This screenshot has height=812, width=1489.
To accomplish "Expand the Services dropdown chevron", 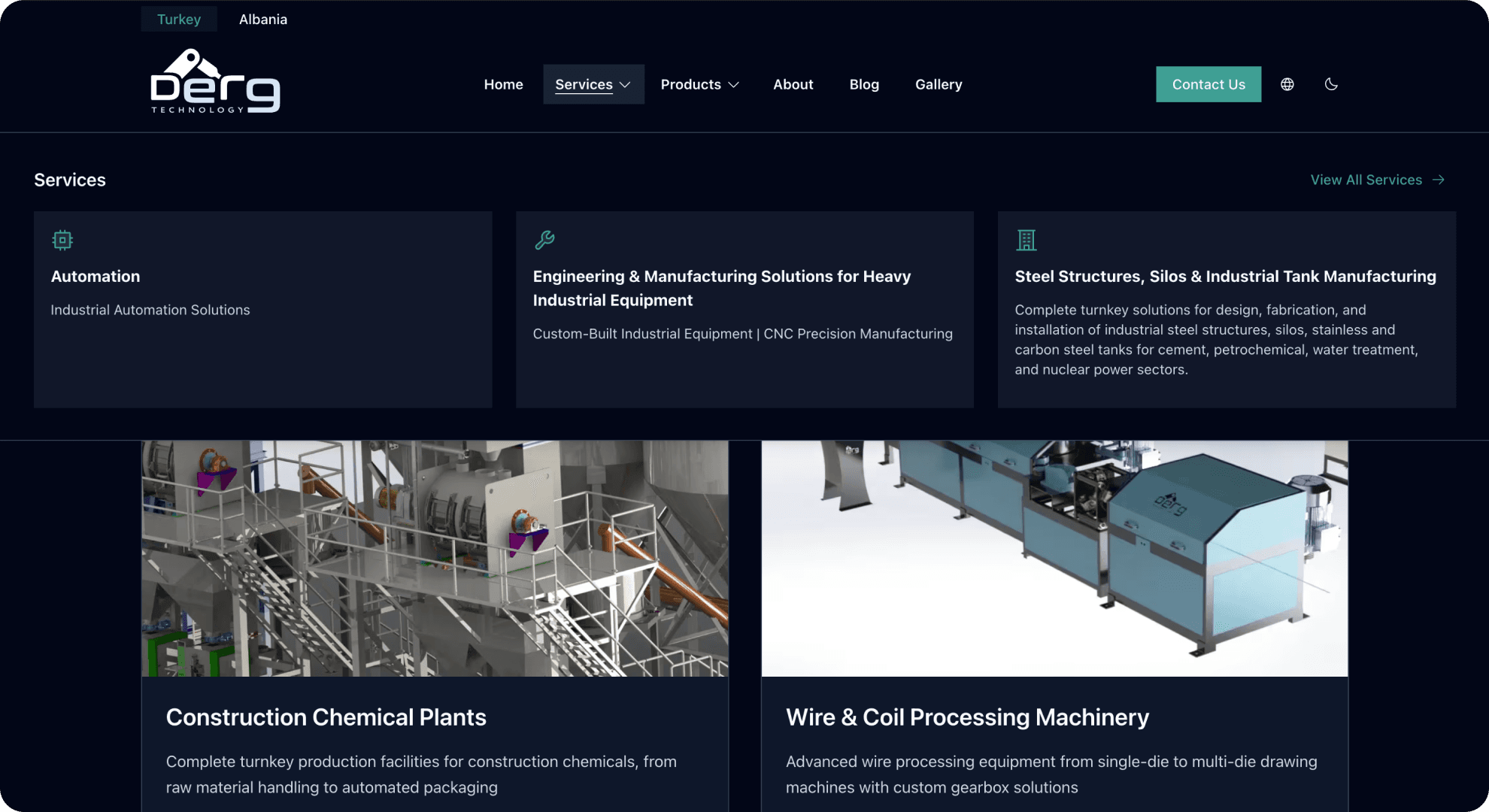I will (x=625, y=85).
